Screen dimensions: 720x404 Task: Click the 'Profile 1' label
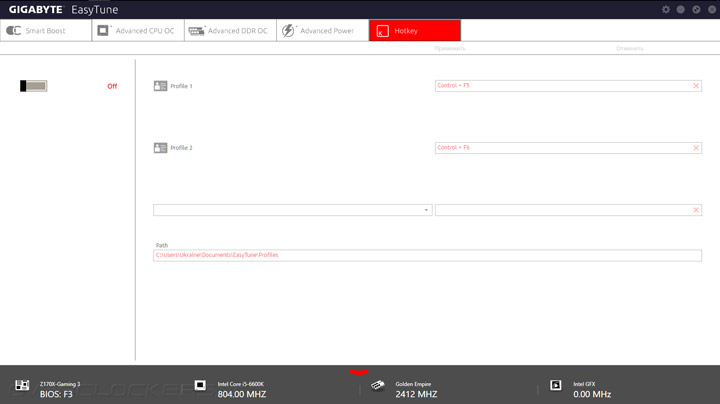coord(181,86)
